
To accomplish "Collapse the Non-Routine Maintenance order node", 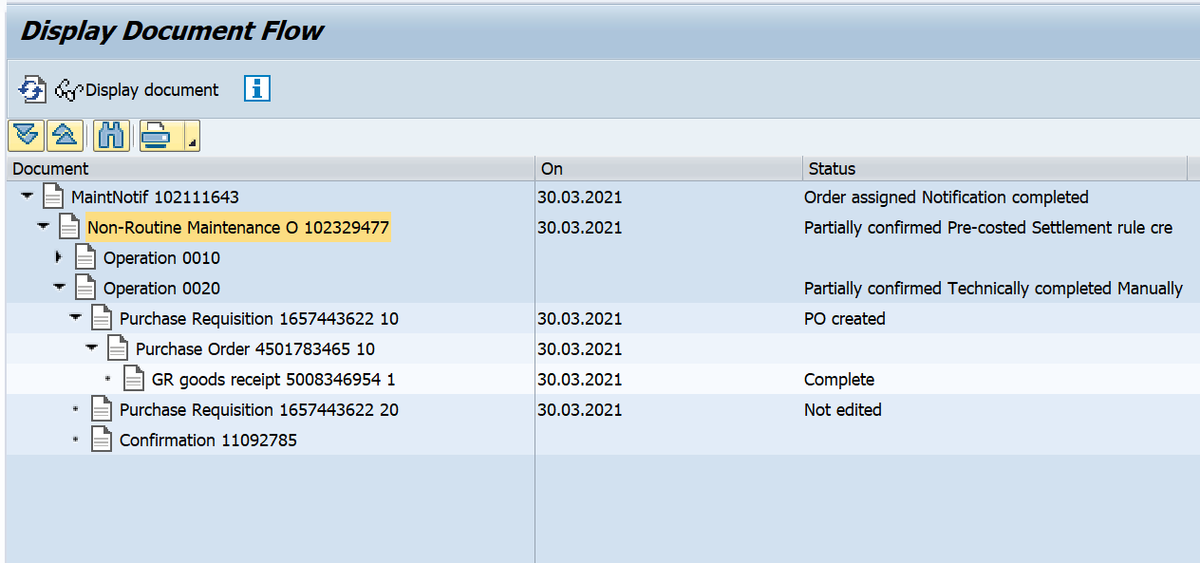I will (x=43, y=226).
